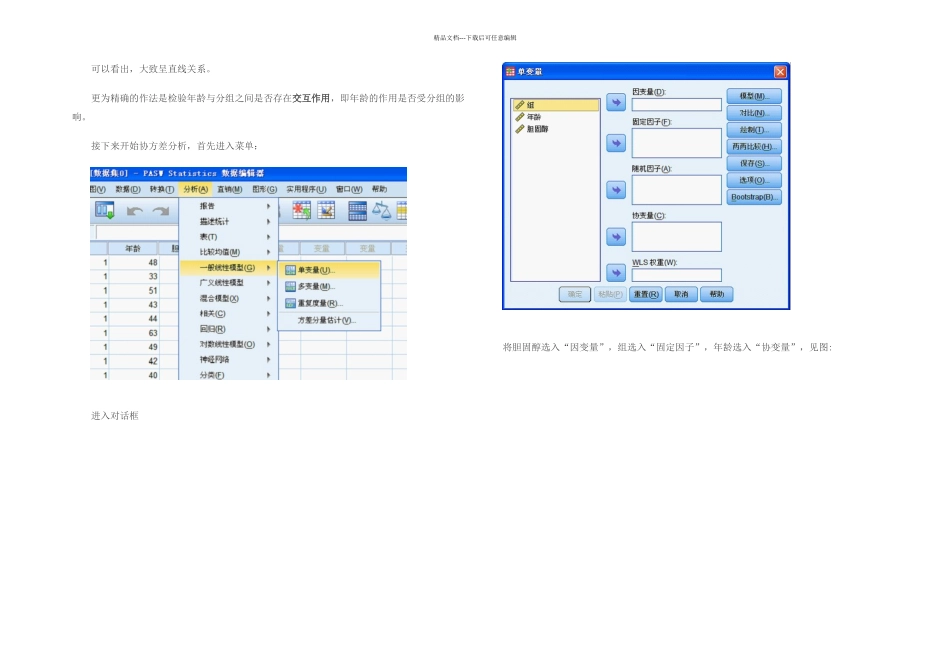Click the 单变量(U) submenu icon

tap(290, 270)
